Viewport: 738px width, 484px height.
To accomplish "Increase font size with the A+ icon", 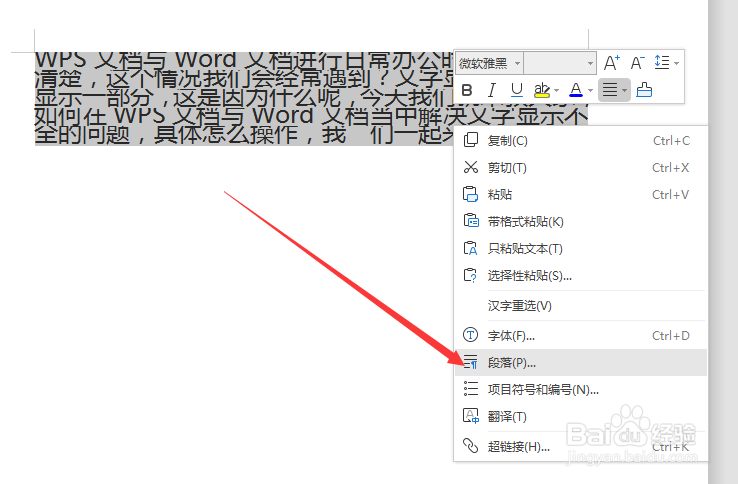I will coord(611,63).
